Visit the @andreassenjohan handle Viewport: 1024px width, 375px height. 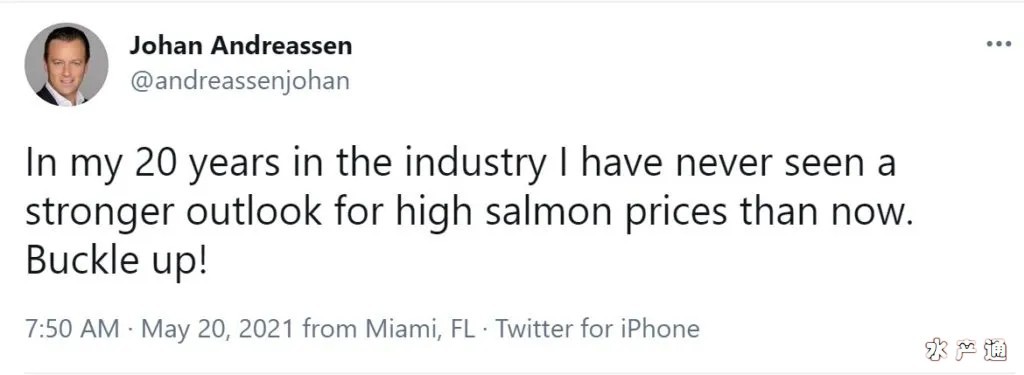(x=240, y=81)
